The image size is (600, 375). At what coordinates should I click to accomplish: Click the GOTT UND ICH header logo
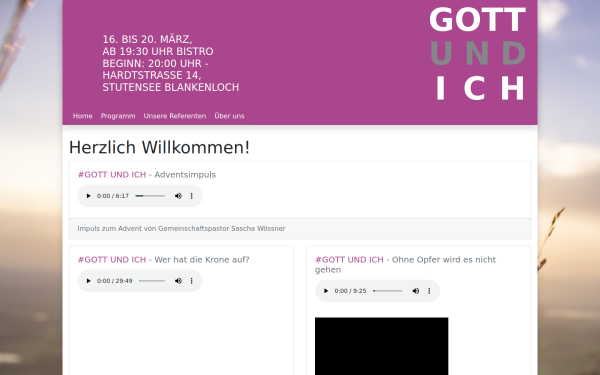[x=478, y=54]
